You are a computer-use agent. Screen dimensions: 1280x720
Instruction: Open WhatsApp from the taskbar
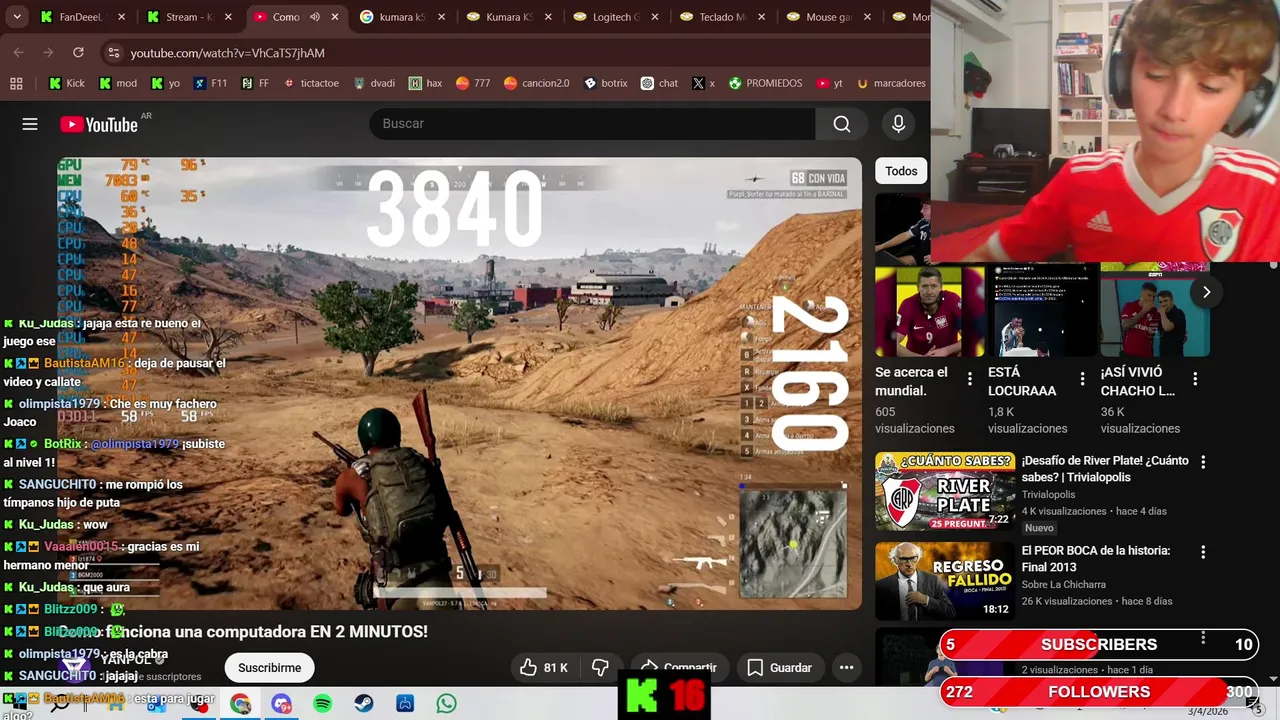(x=446, y=704)
